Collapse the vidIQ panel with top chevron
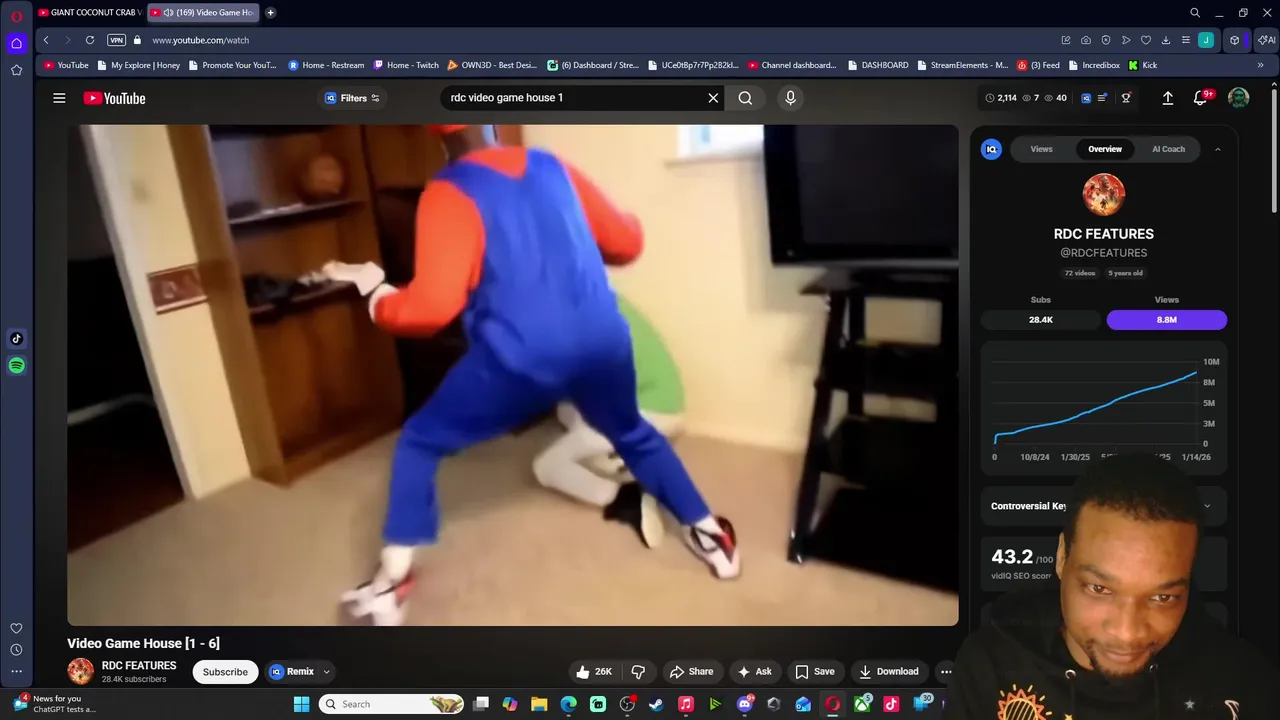Viewport: 1280px width, 720px height. coord(1217,149)
